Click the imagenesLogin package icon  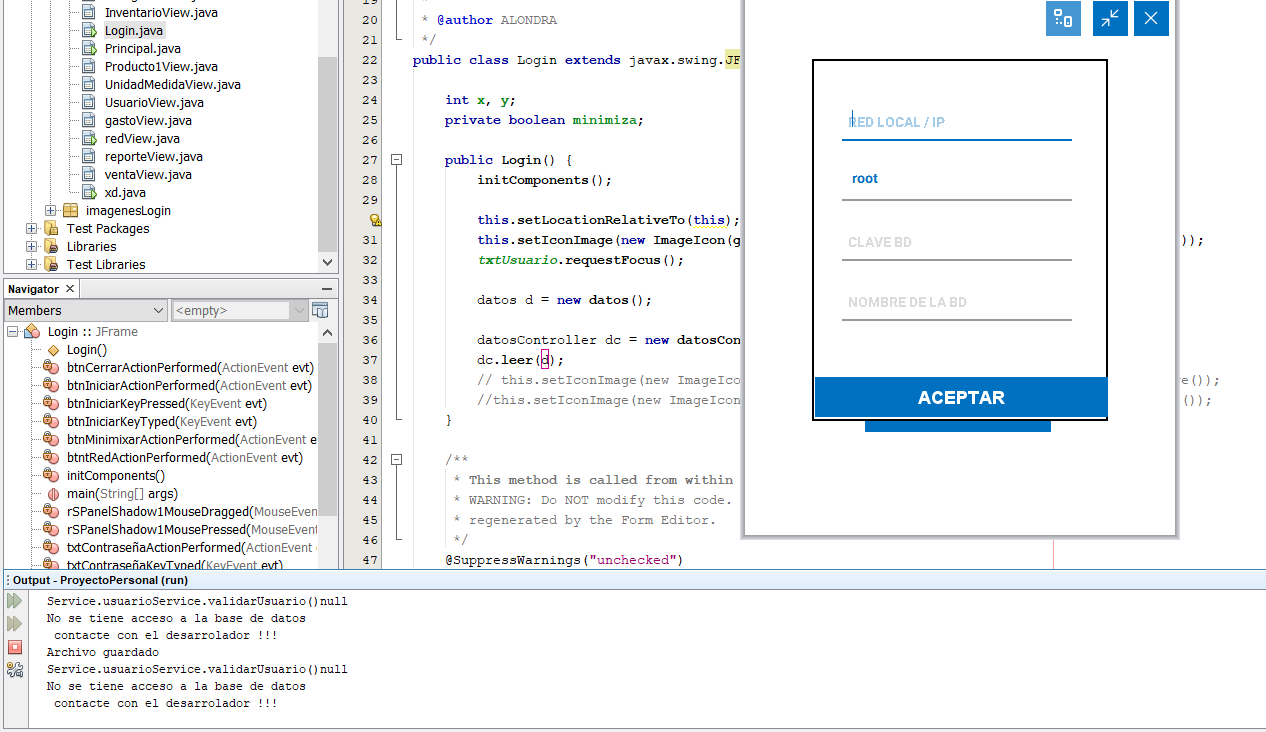pyautogui.click(x=70, y=211)
